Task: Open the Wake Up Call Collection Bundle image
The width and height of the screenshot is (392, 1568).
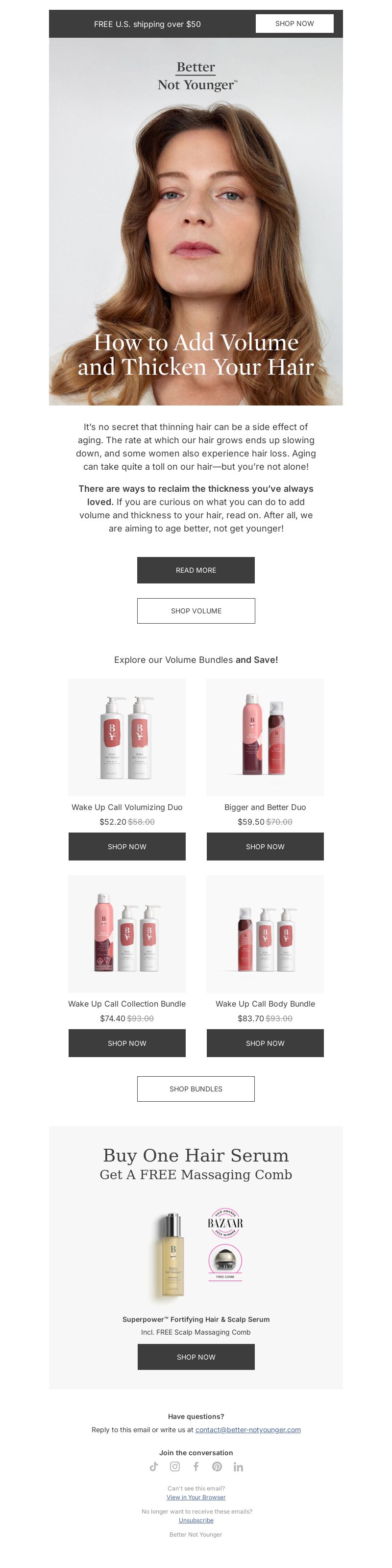Action: click(x=127, y=935)
